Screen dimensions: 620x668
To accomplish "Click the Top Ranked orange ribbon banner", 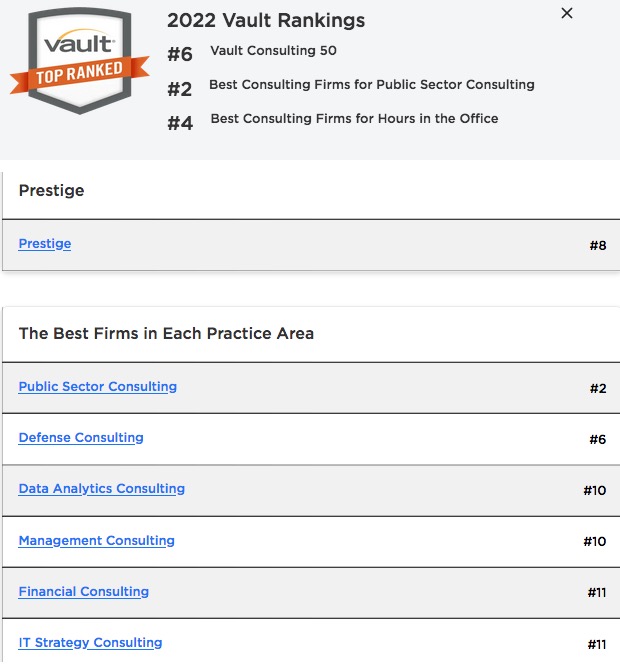I will (x=80, y=75).
